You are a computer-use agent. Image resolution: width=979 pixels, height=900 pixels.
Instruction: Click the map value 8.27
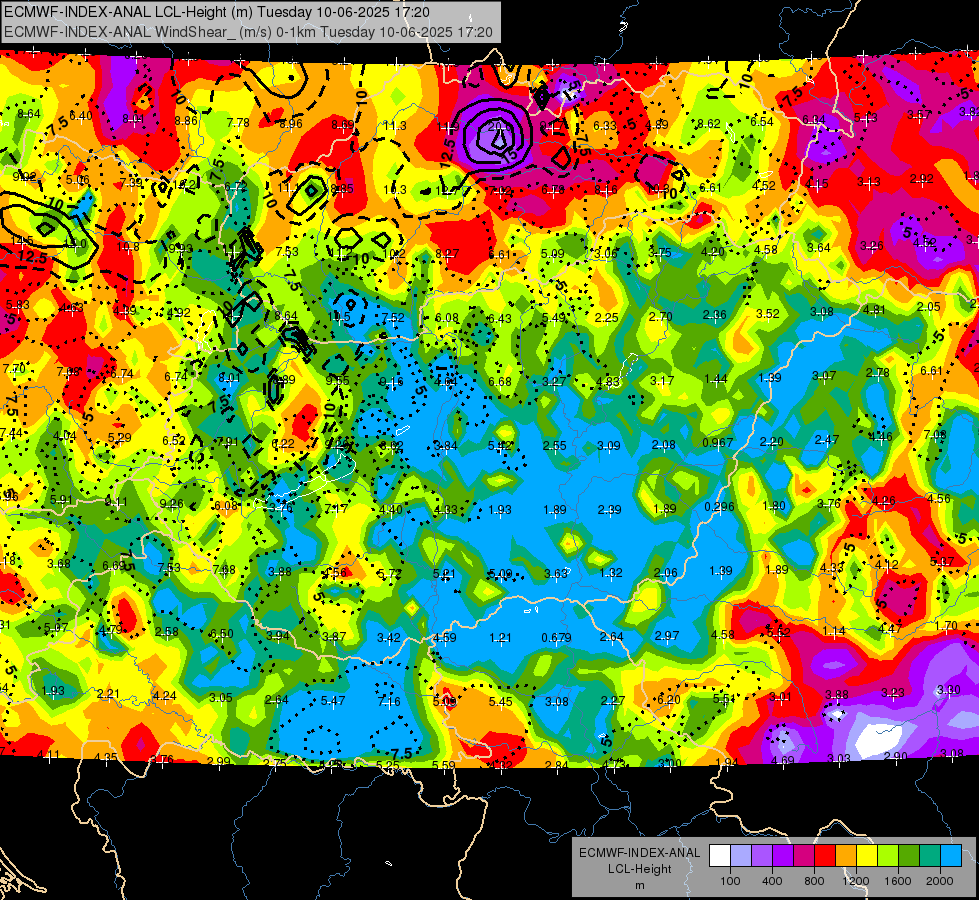(447, 254)
